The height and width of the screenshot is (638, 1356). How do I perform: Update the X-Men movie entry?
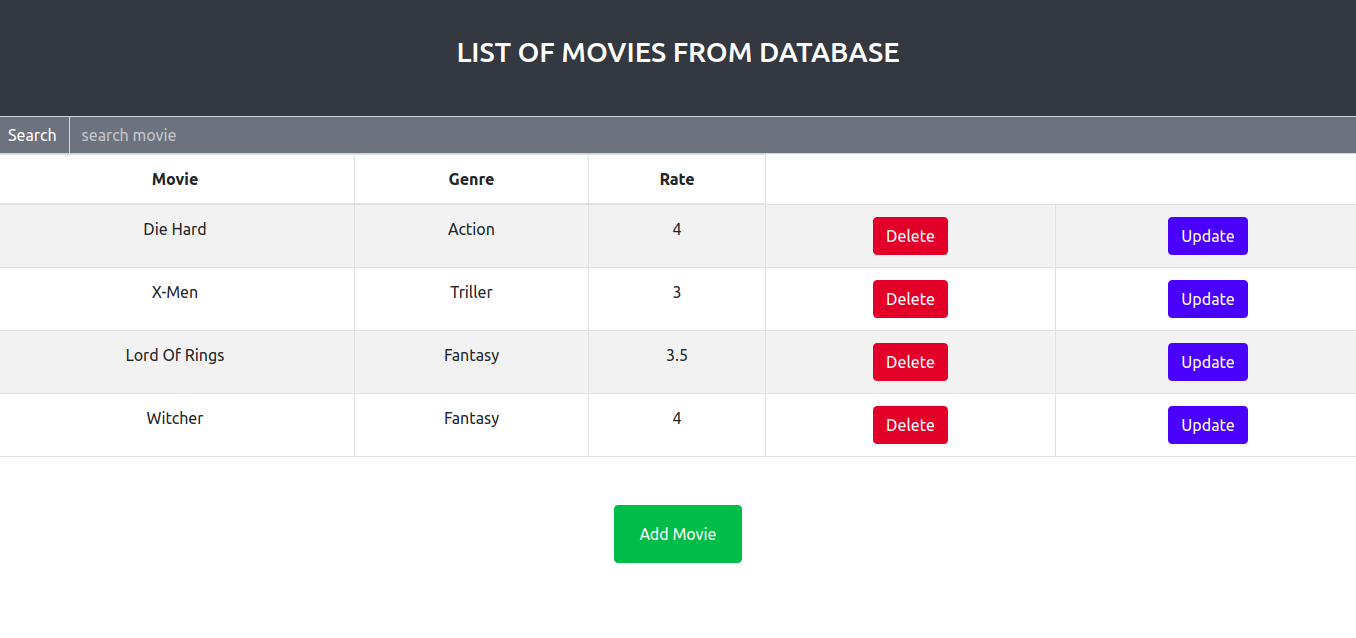point(1207,299)
